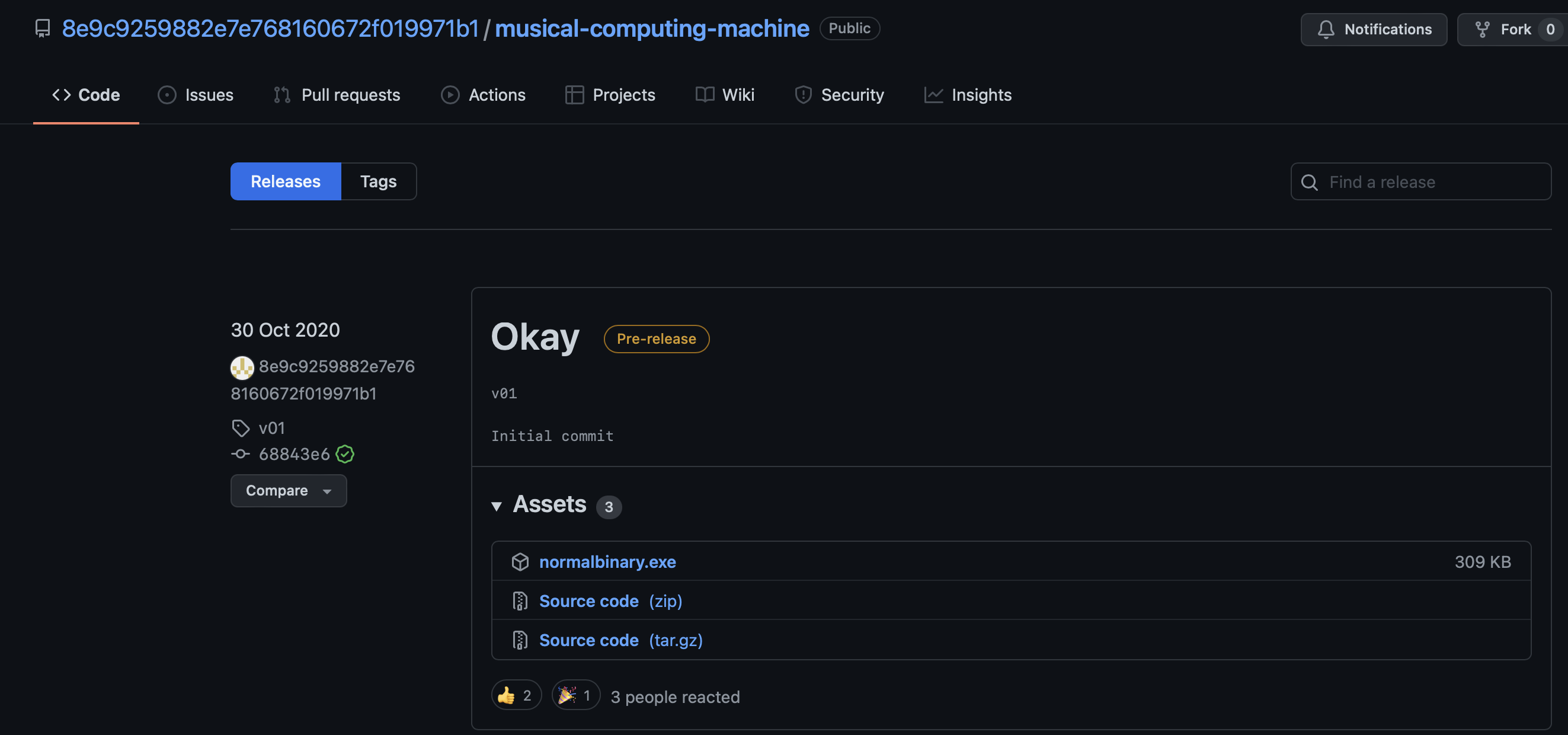Screen dimensions: 1568x735
Task: Download Source code (tar.gz)
Action: click(621, 640)
